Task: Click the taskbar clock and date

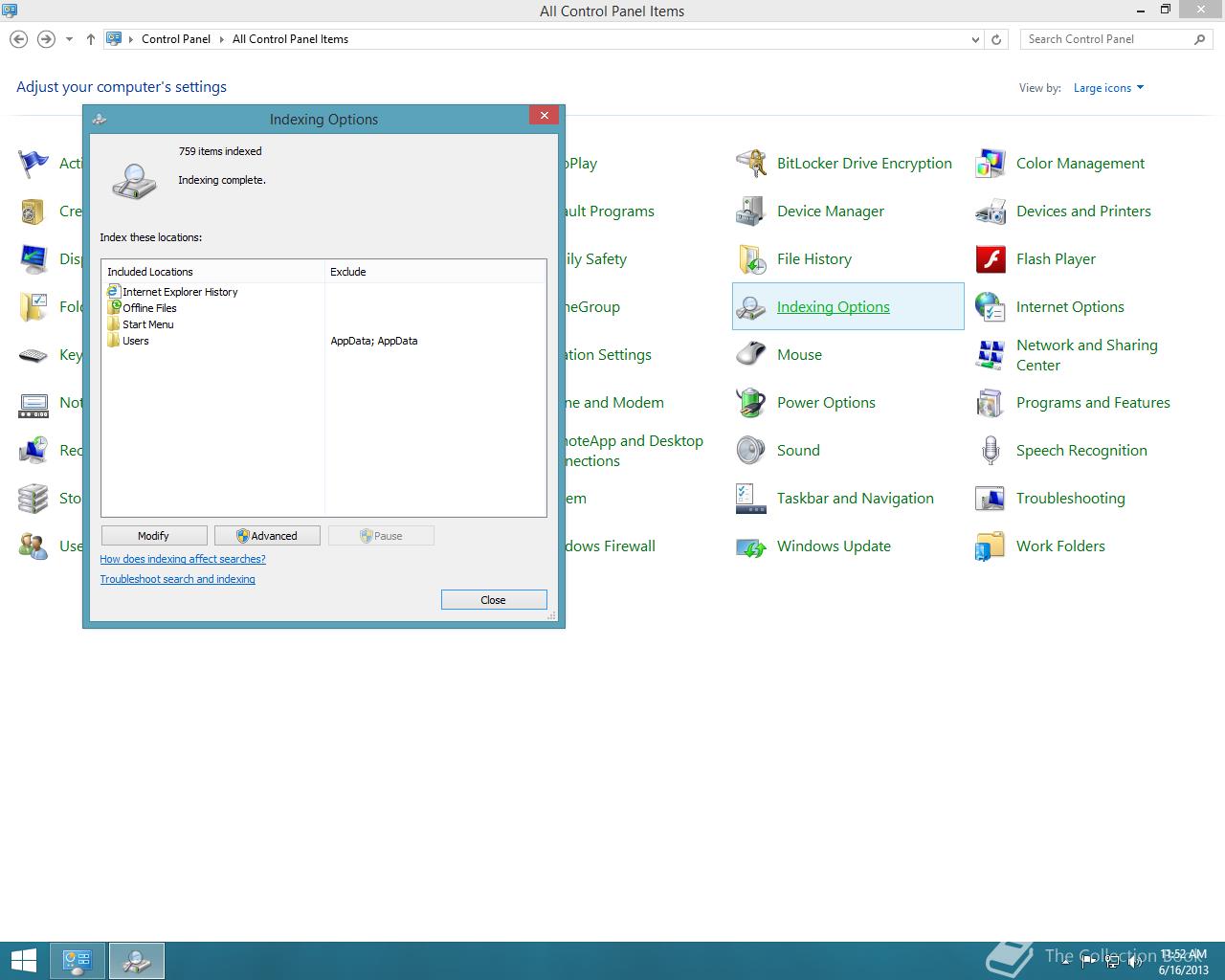Action: (1183, 963)
